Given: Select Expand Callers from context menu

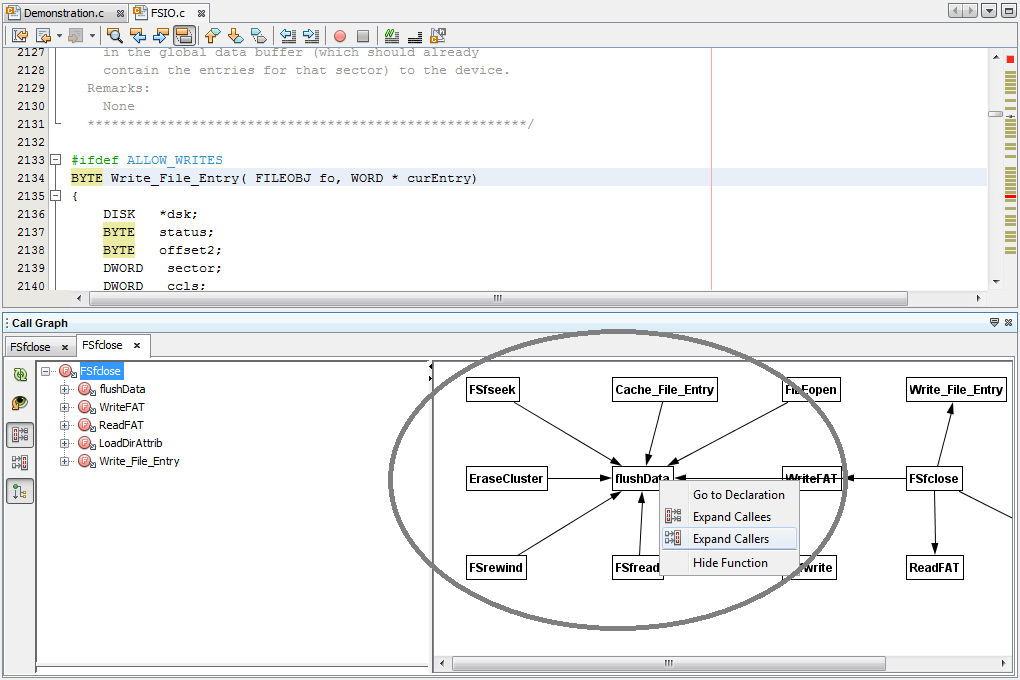Looking at the screenshot, I should (730, 539).
